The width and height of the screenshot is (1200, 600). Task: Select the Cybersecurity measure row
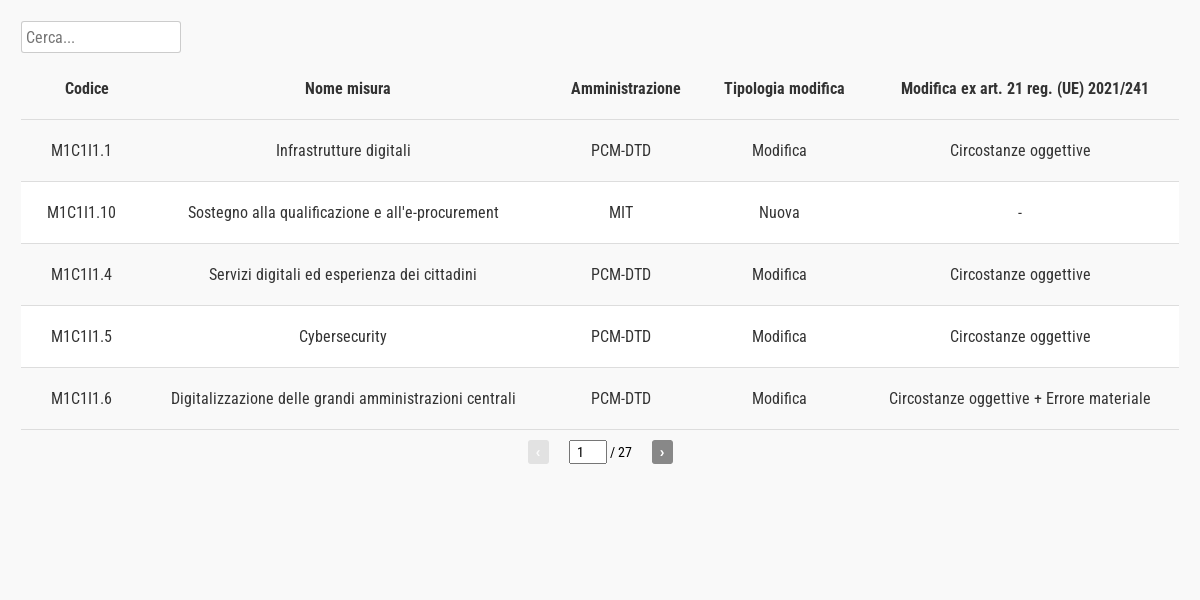600,336
